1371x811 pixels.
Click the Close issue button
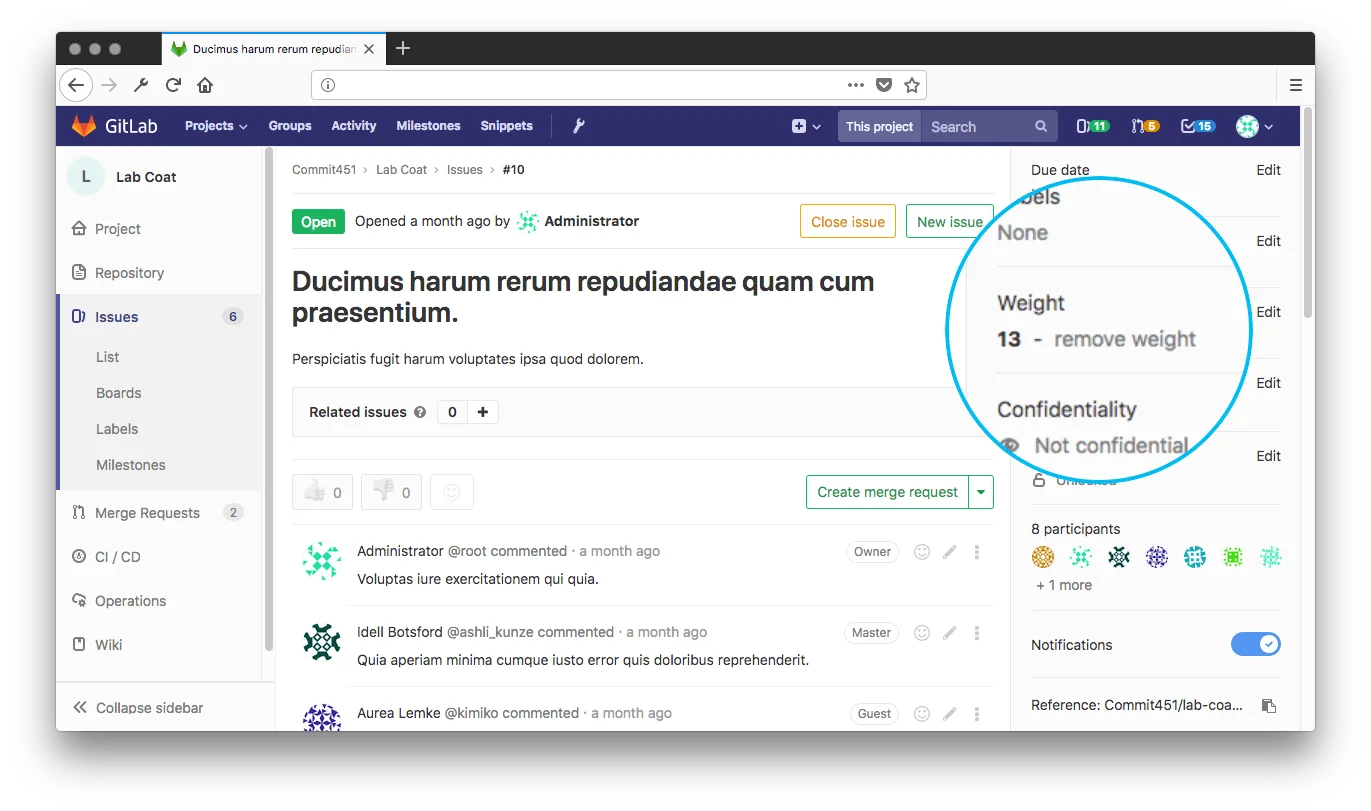click(x=847, y=222)
